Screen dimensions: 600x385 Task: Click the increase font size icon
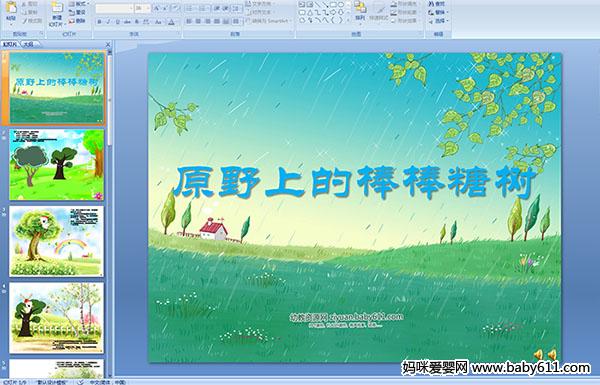(x=157, y=8)
